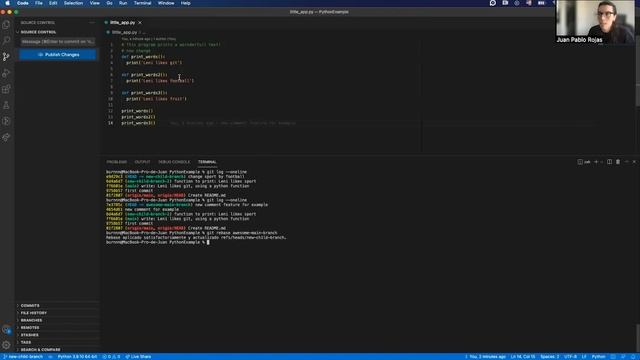Open the Manage gear icon
The height and width of the screenshot is (360, 640).
click(x=6, y=345)
